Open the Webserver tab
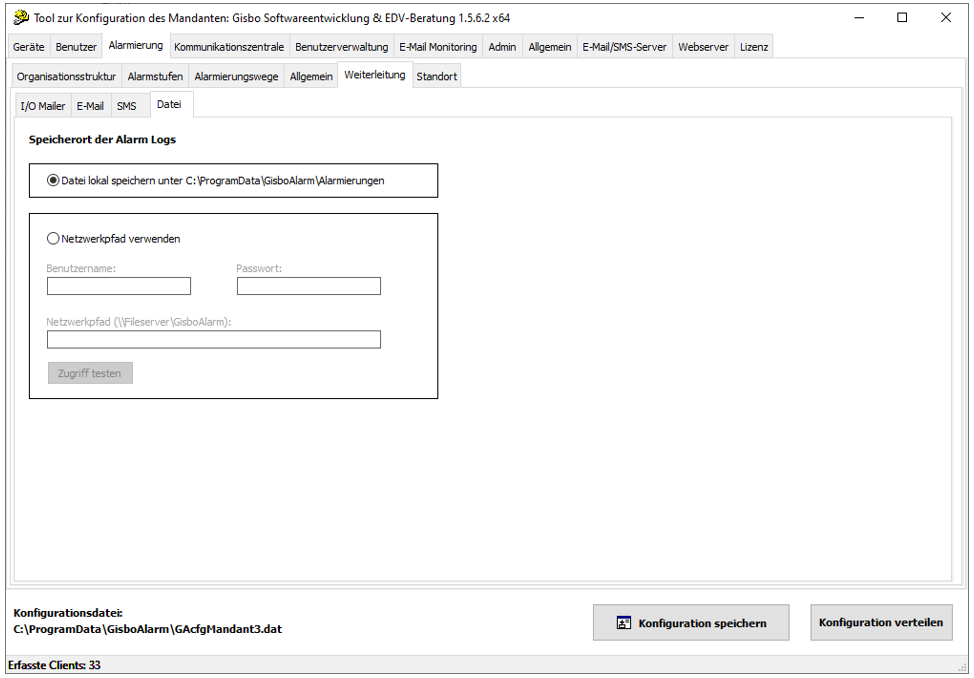The image size is (974, 678). (703, 47)
